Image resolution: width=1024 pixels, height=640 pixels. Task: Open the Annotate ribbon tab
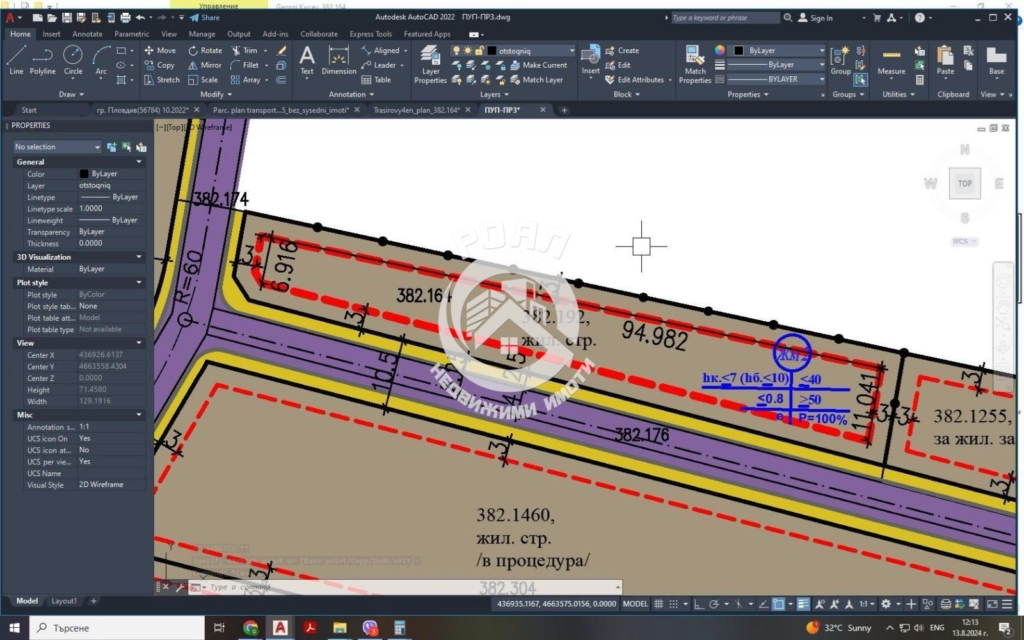87,34
